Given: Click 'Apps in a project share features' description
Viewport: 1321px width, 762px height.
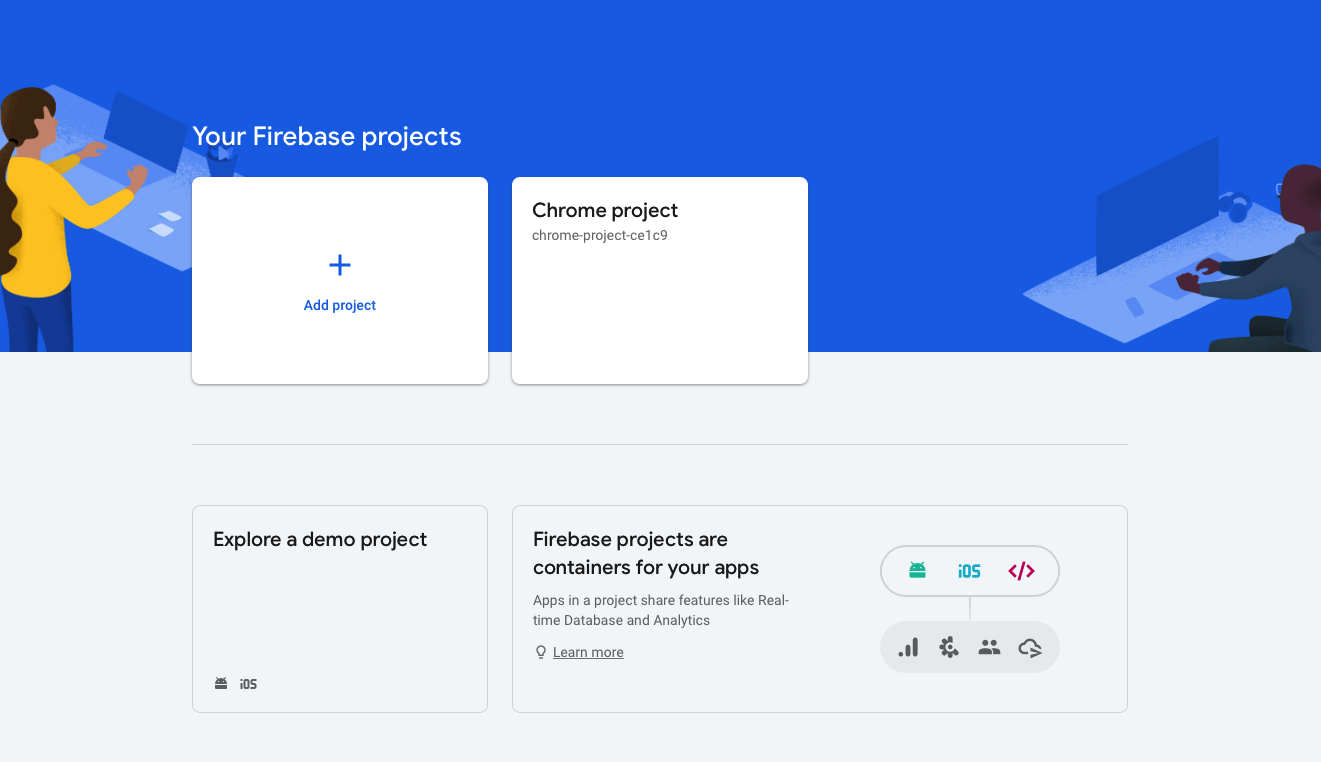Looking at the screenshot, I should (661, 610).
